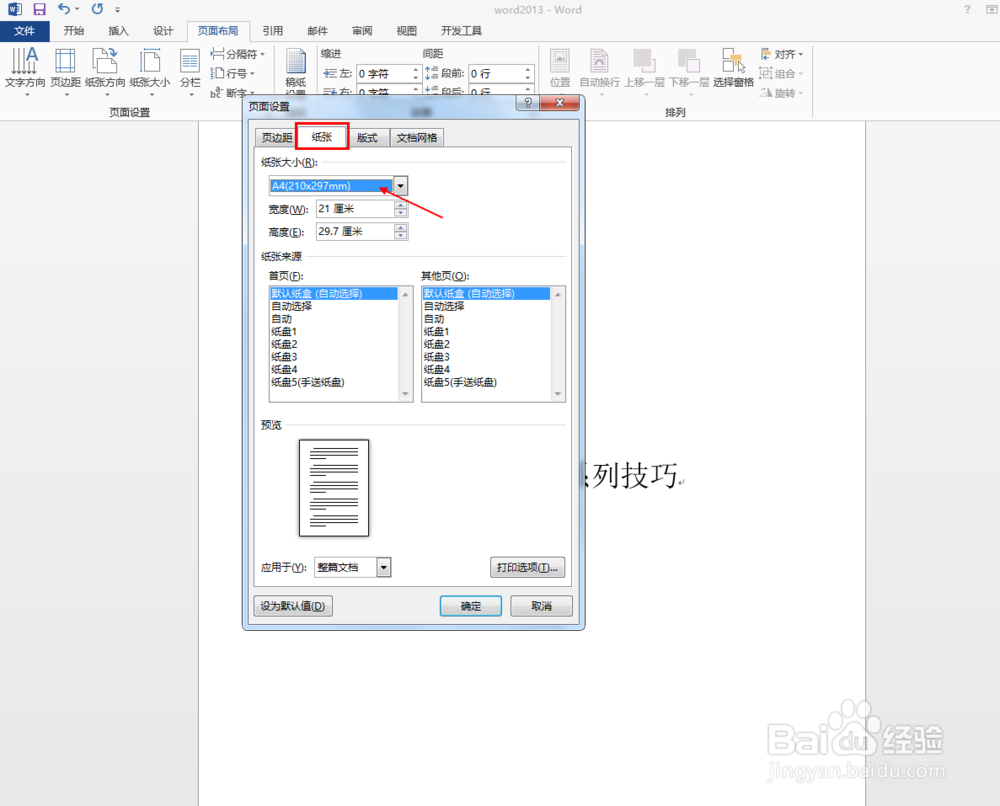Switch to the Home (开始) ribbon tab
Viewport: 1000px width, 806px height.
coord(74,31)
